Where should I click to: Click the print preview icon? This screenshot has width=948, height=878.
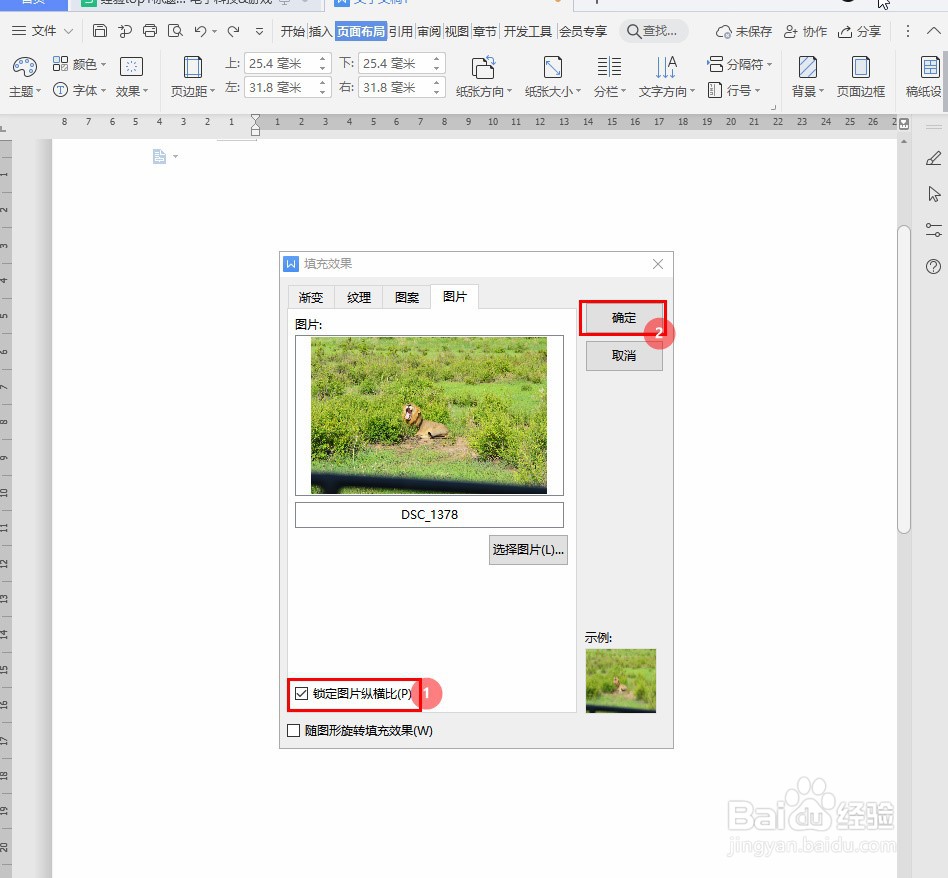coord(175,31)
